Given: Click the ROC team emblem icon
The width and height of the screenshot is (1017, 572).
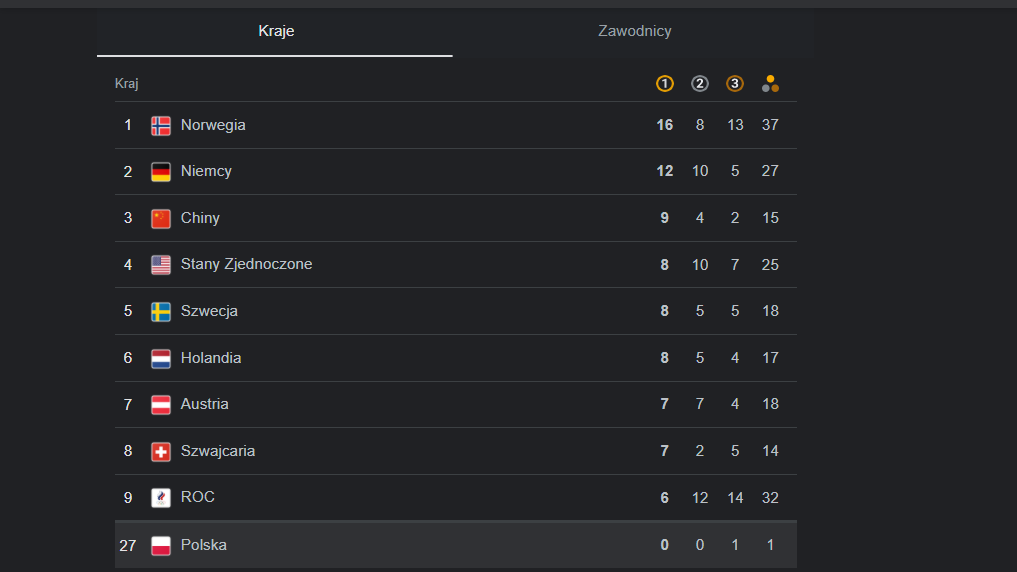Looking at the screenshot, I should click(161, 497).
